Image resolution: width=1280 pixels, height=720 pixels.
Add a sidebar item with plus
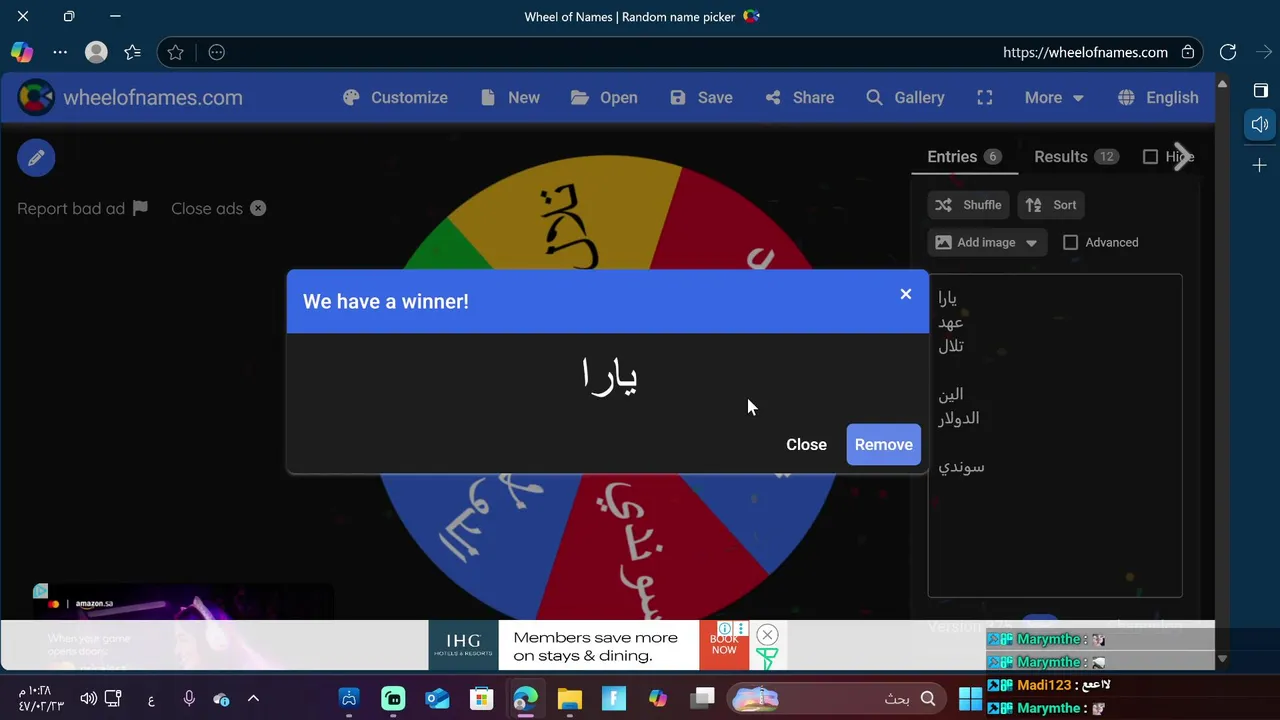tap(1260, 164)
